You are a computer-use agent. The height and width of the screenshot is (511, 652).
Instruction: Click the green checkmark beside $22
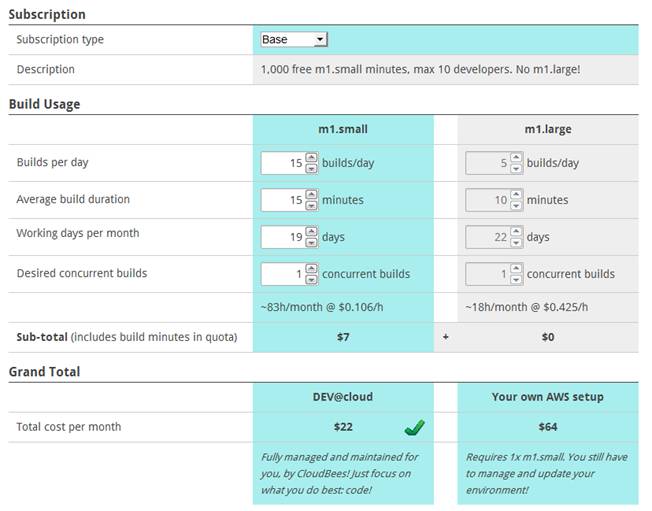415,427
